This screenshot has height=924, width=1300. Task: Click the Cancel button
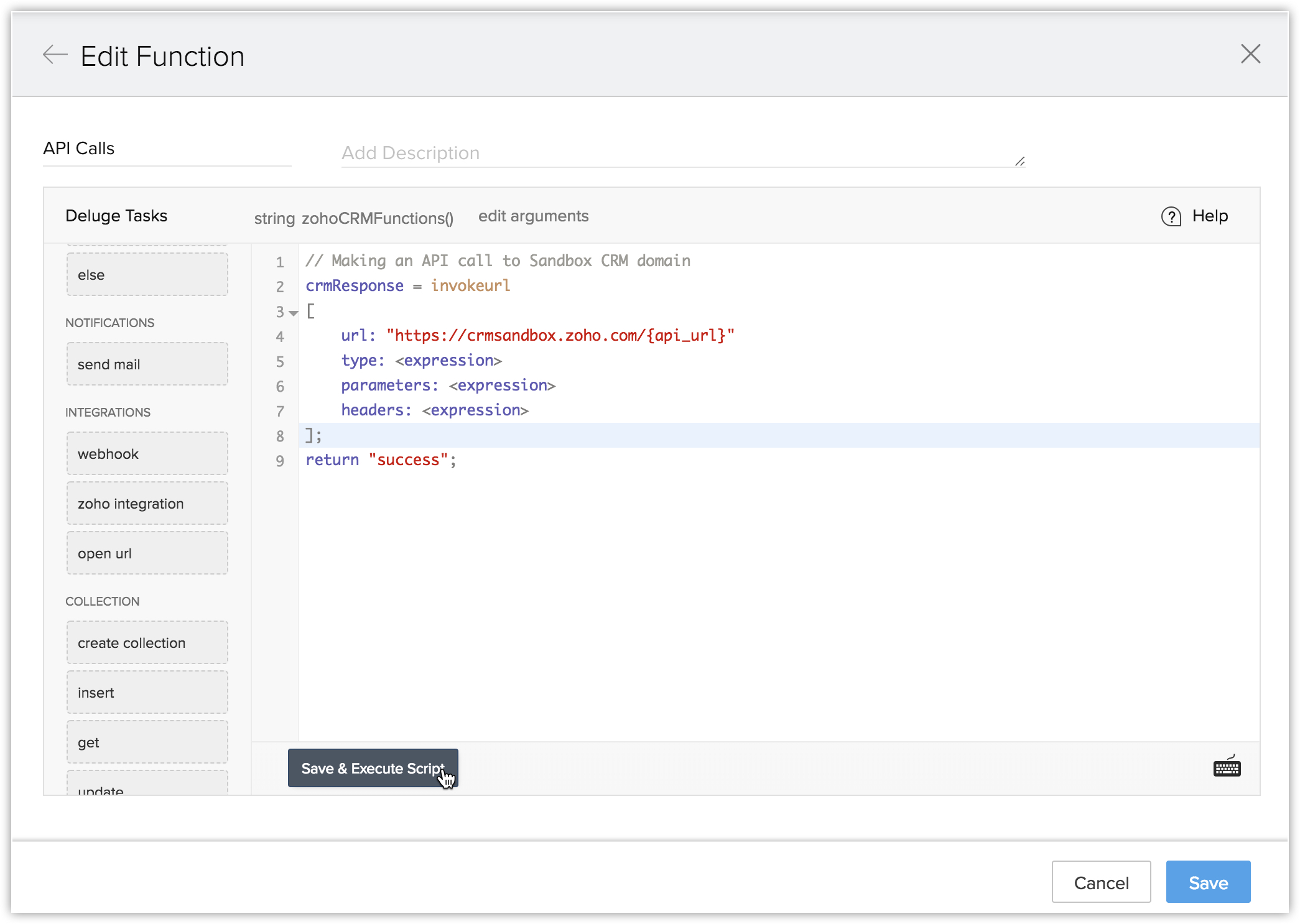pyautogui.click(x=1100, y=882)
